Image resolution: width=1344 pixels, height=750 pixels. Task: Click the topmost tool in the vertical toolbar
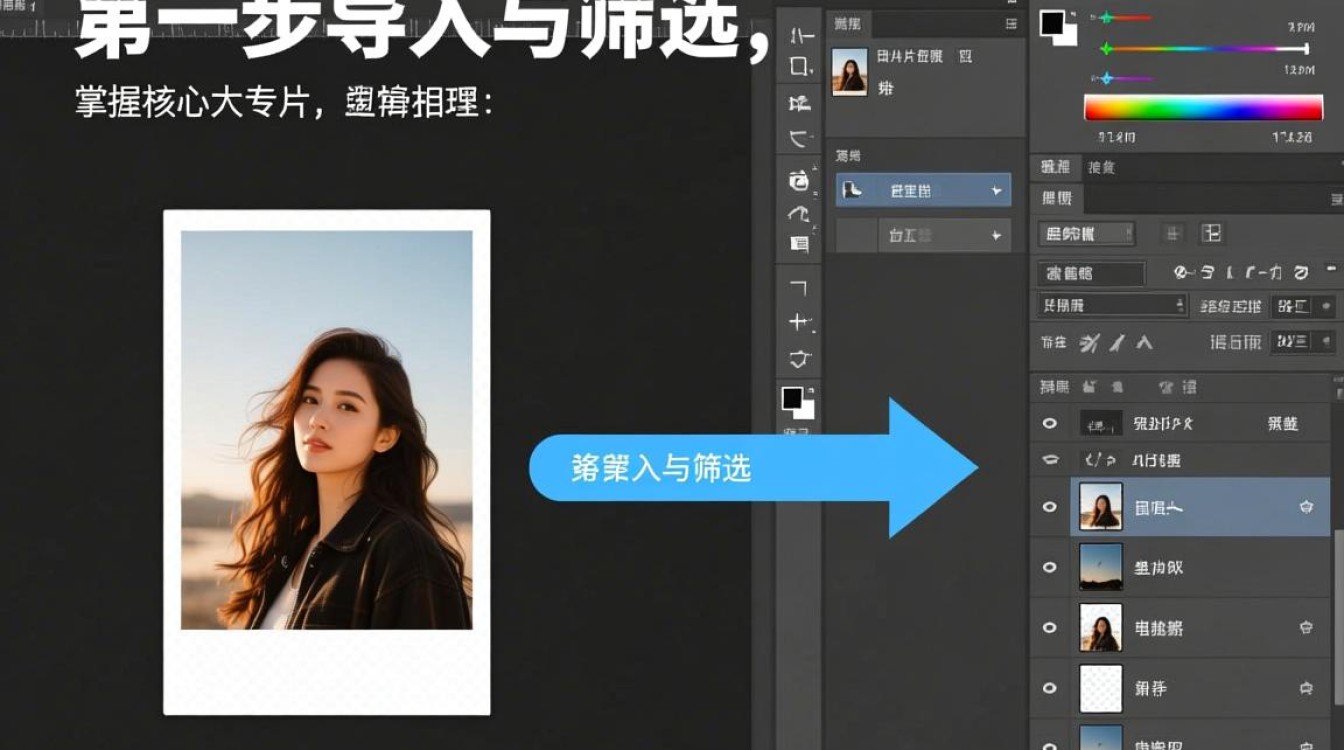pos(800,36)
